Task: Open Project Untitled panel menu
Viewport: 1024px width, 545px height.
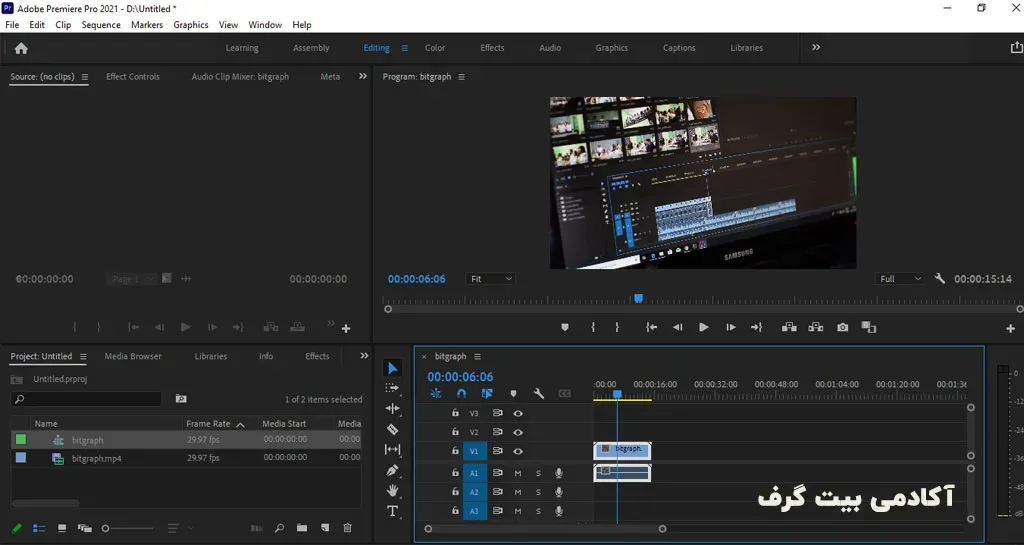Action: point(84,356)
